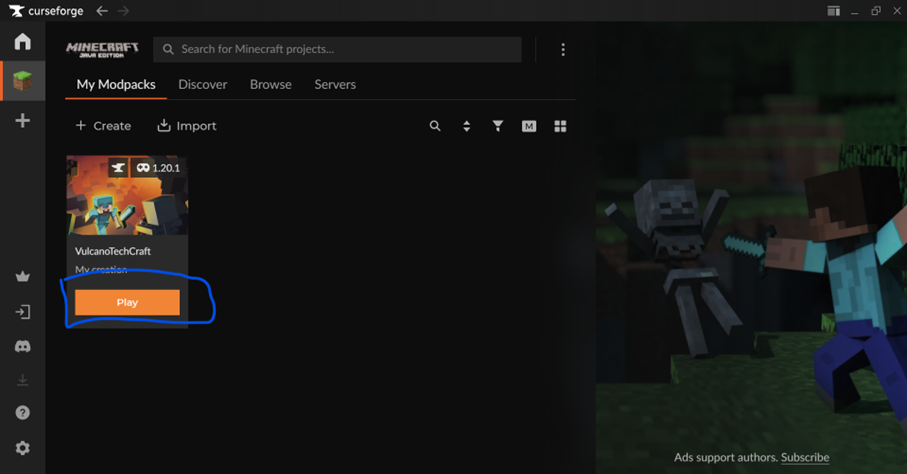Click Play on VulcanoTechCraft

coord(127,303)
